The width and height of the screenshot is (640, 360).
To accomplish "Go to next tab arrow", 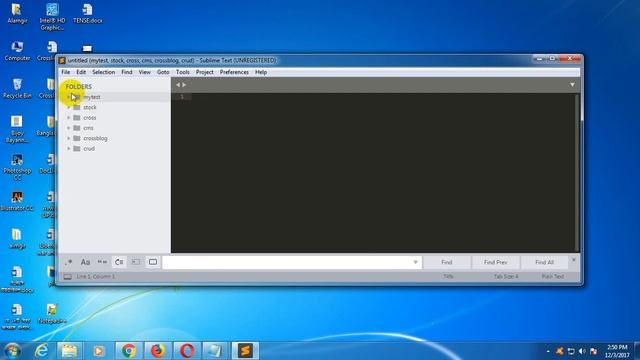I will [x=184, y=84].
